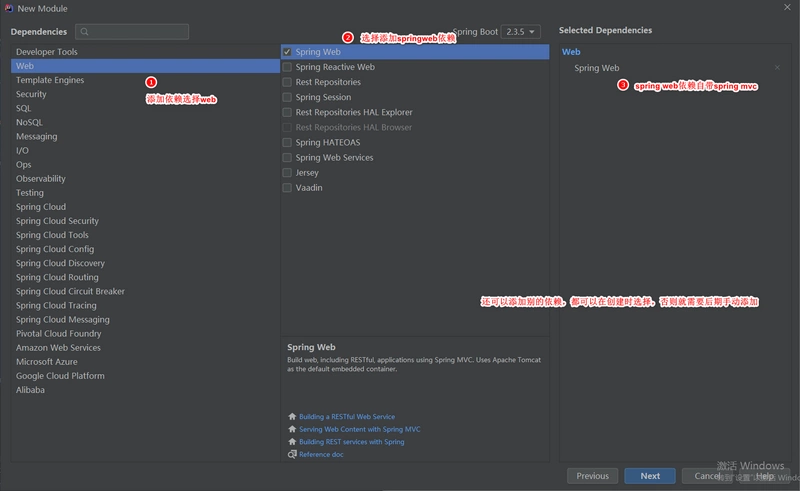This screenshot has width=800, height=491.
Task: Select the Web category
Action: click(x=145, y=66)
